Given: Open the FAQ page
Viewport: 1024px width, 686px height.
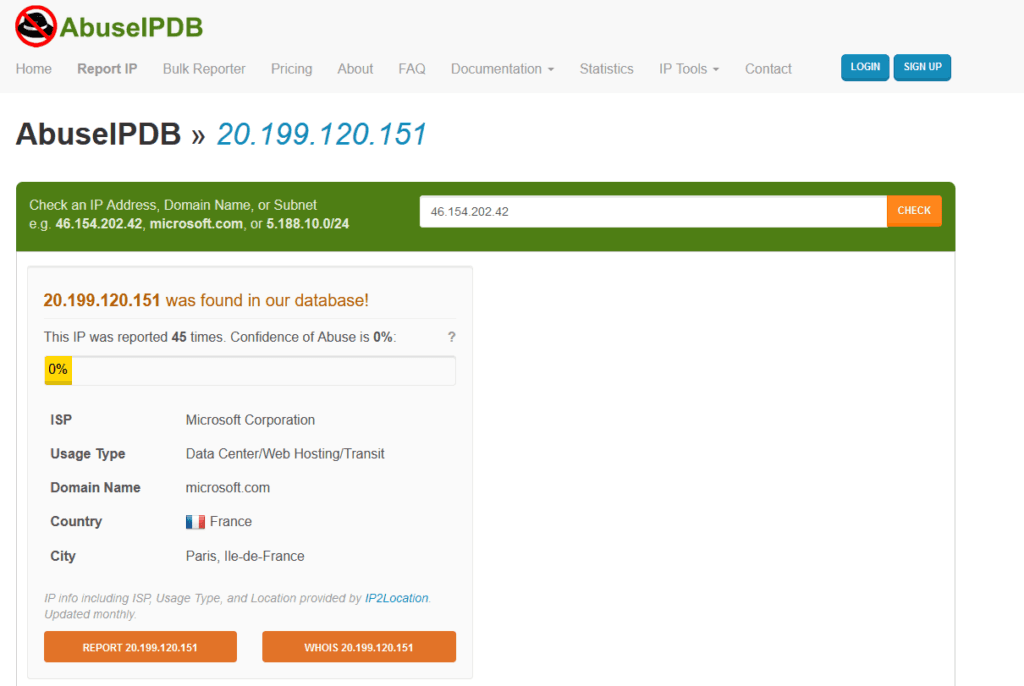Looking at the screenshot, I should 411,69.
